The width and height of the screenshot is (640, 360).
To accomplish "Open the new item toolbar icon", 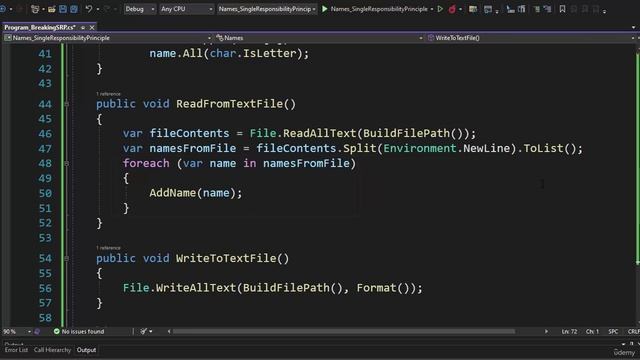I will click(x=36, y=9).
